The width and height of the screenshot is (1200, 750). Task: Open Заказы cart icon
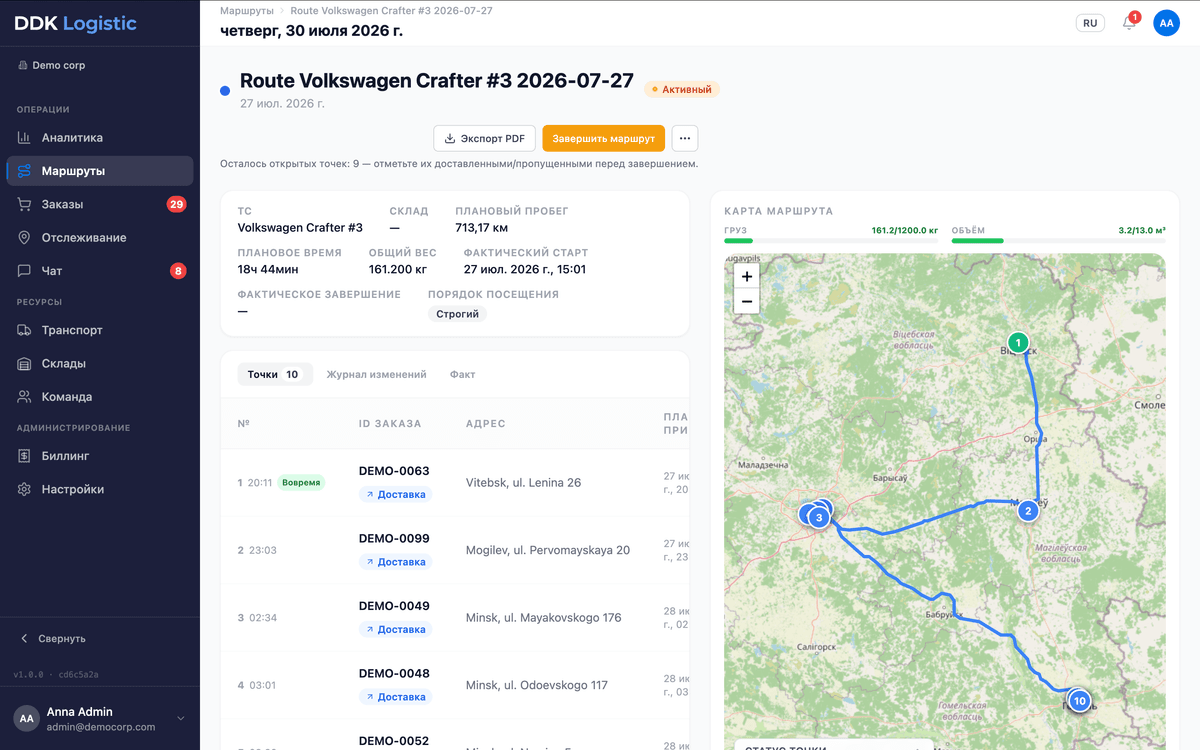point(24,204)
